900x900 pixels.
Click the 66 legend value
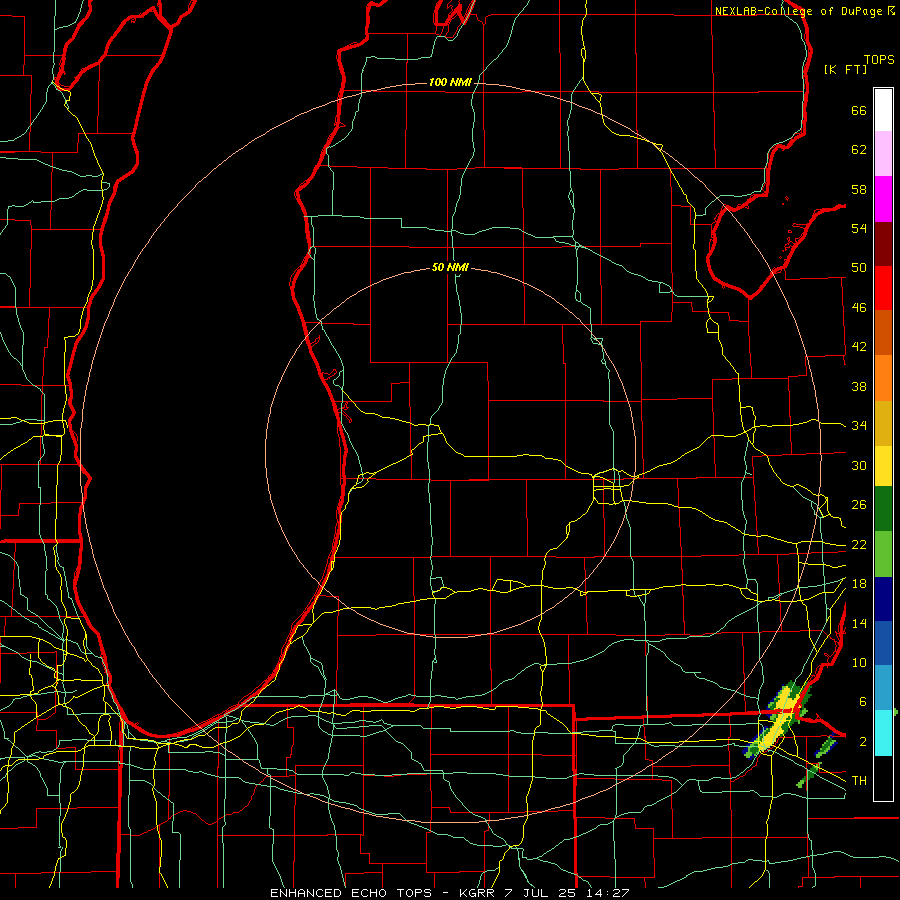859,110
